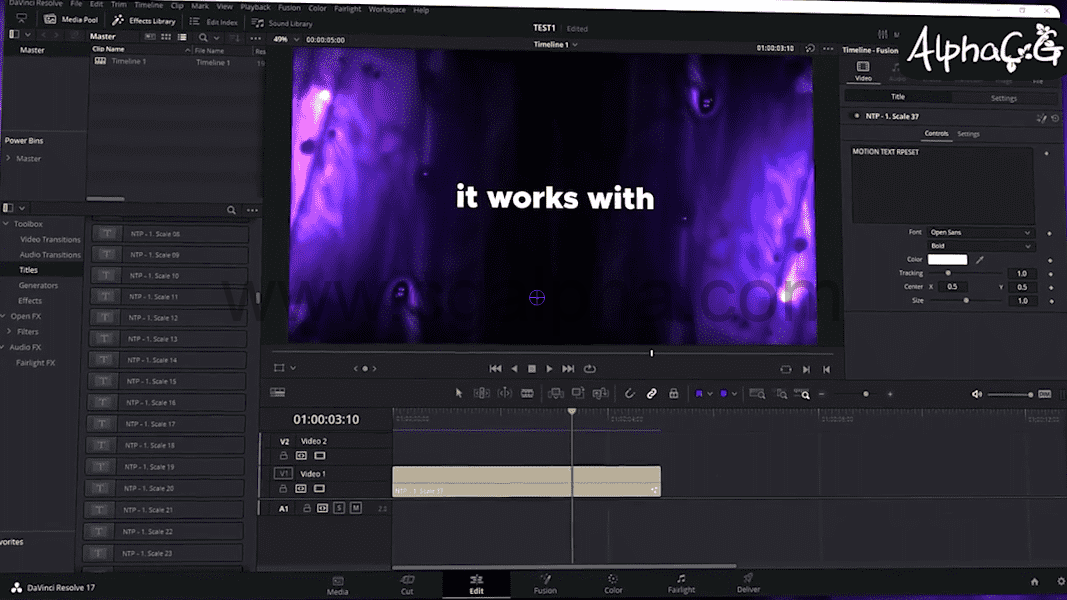
Task: Expand the Master folder under Power Bins
Action: coord(9,159)
